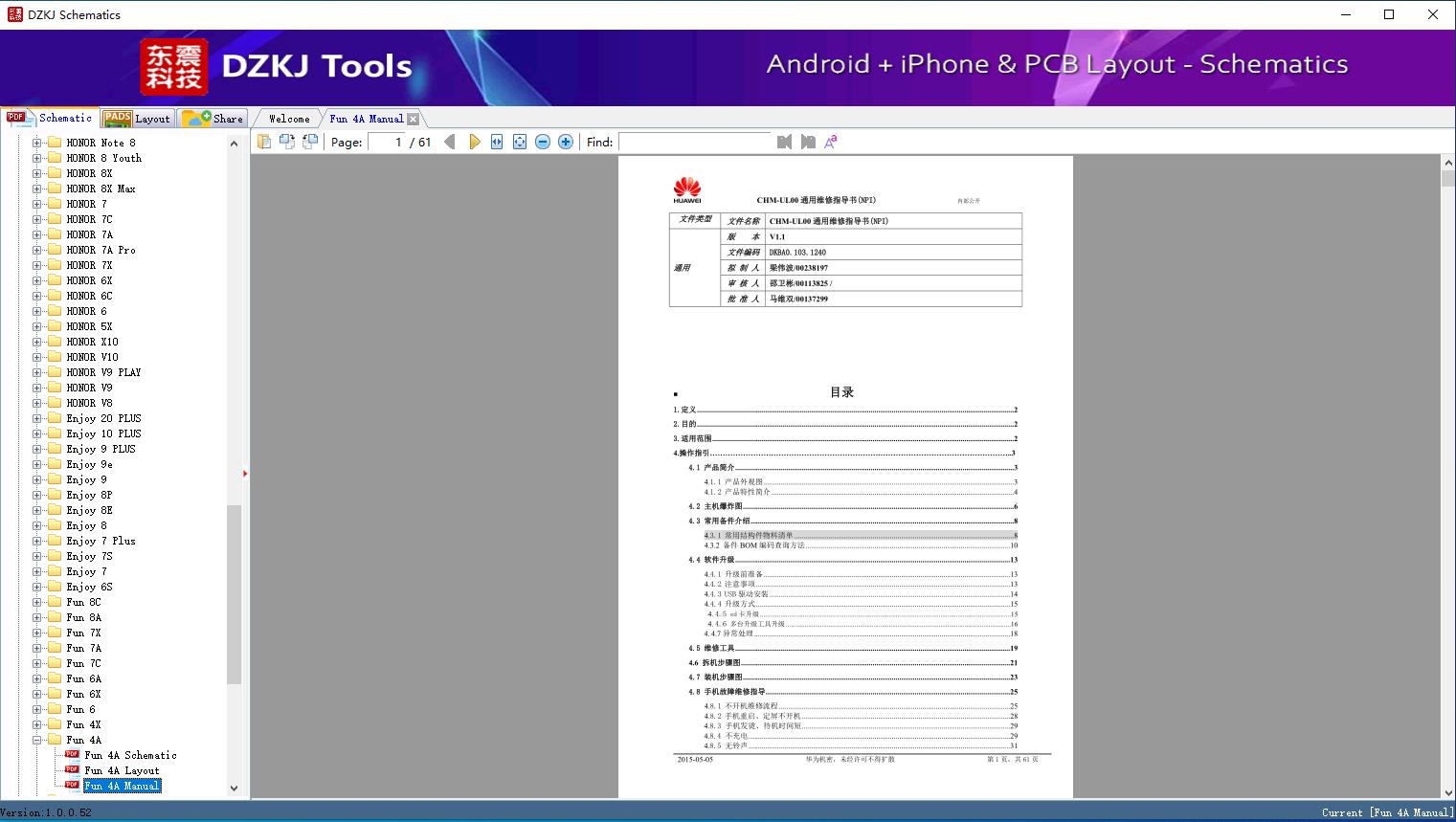Click the folder icon for HONOR 8X Max
This screenshot has width=1456, height=822.
(55, 189)
